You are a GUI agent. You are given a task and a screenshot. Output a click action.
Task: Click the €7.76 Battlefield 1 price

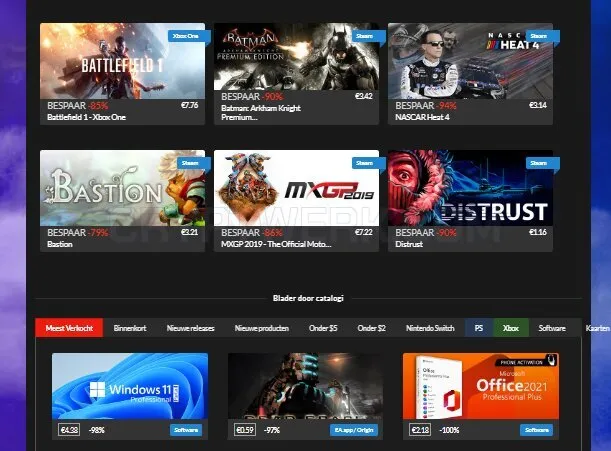tap(189, 105)
